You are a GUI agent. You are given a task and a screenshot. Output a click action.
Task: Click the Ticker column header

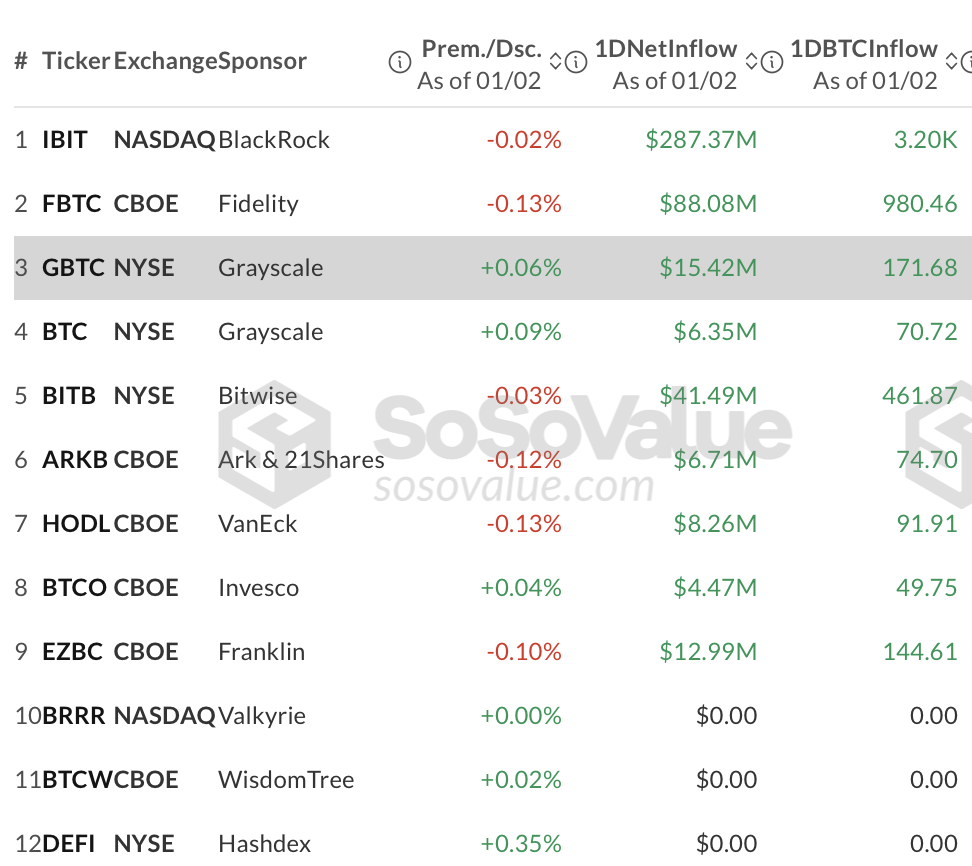tap(75, 61)
